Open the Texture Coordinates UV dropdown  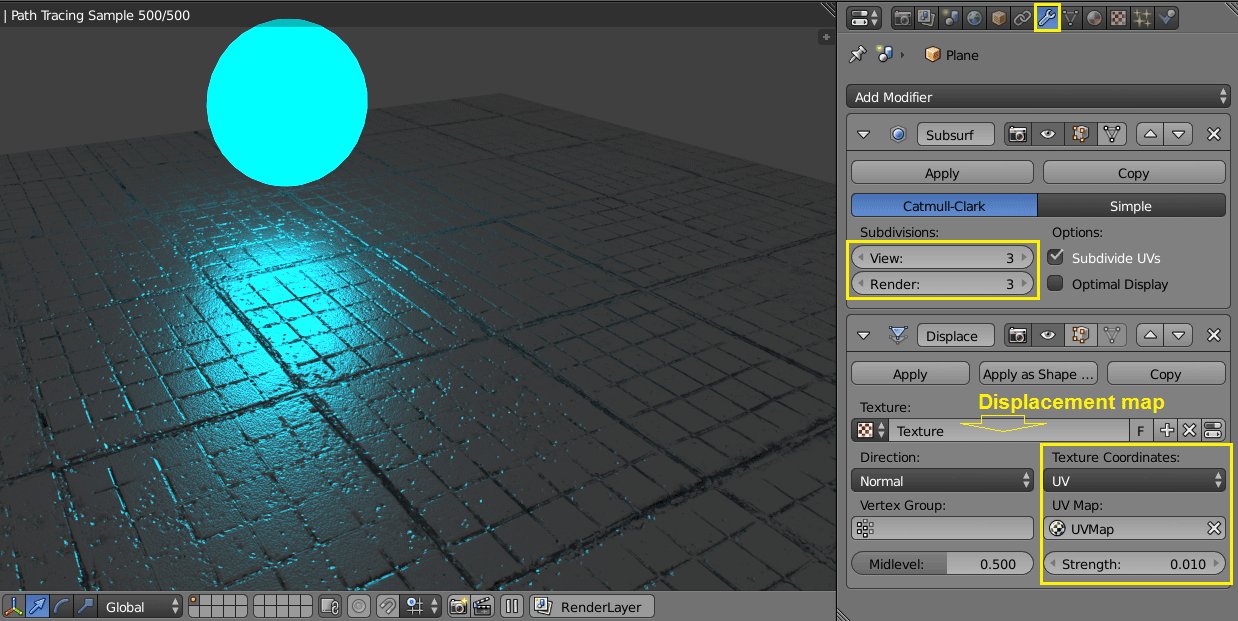[1134, 481]
